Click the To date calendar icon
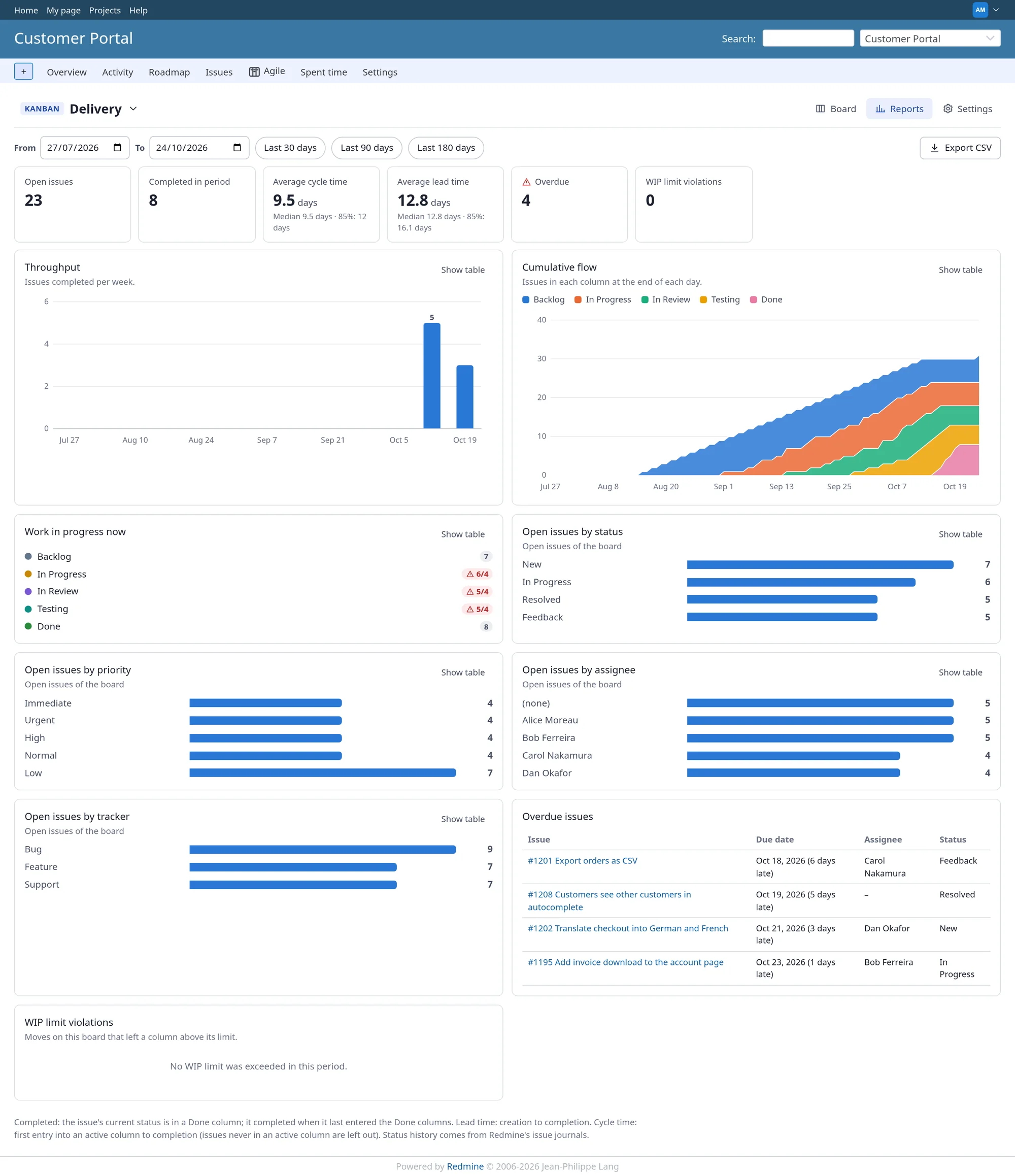The image size is (1015, 1176). point(237,148)
